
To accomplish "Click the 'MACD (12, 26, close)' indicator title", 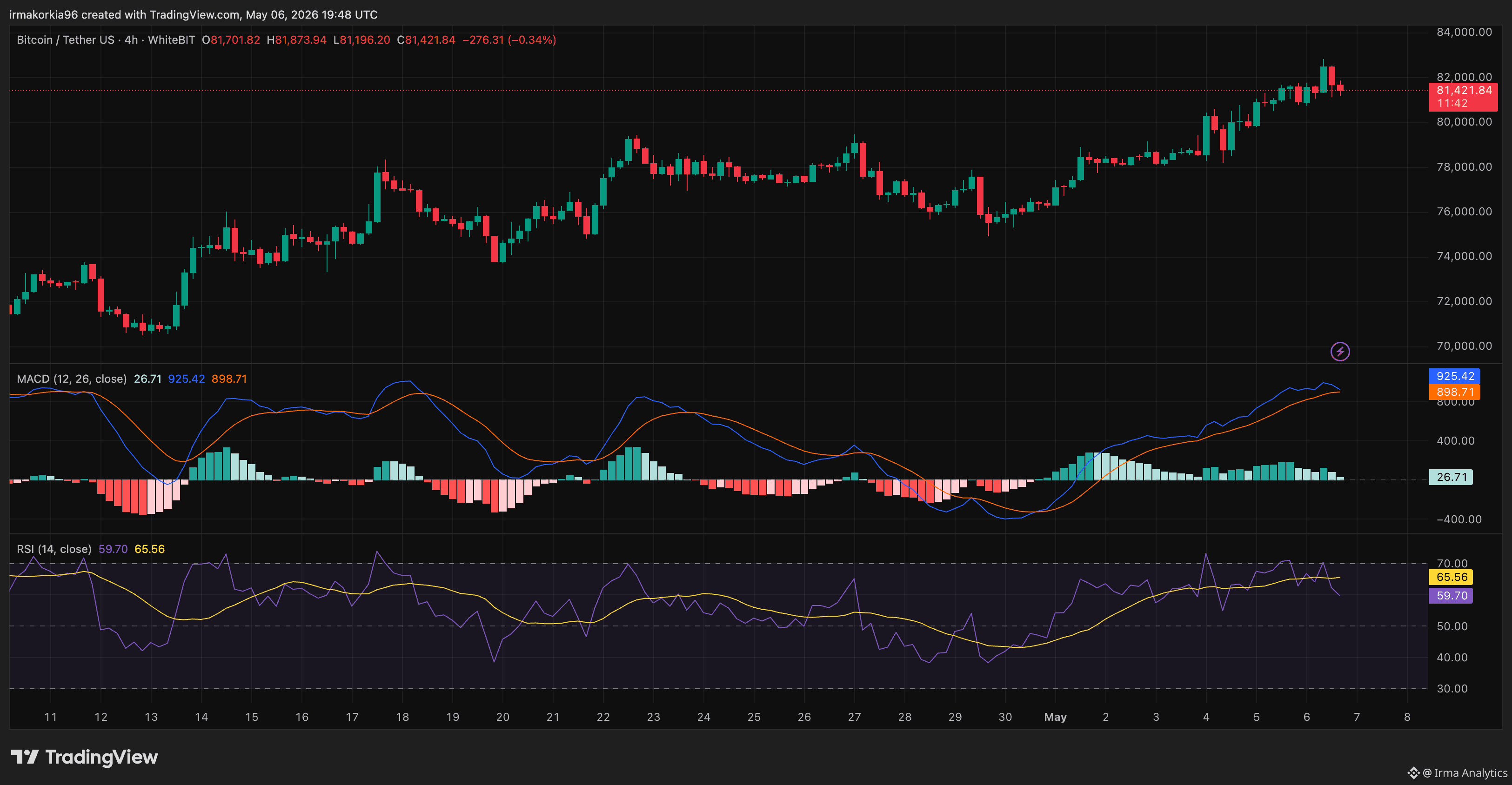I will [72, 379].
